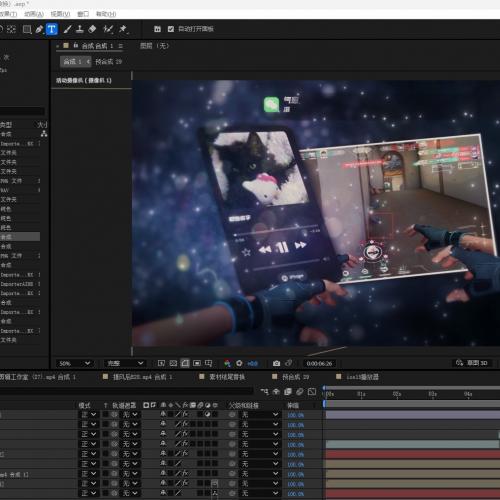The width and height of the screenshot is (500, 500).
Task: Toggle the transparency grid below the viewer
Action: [173, 363]
